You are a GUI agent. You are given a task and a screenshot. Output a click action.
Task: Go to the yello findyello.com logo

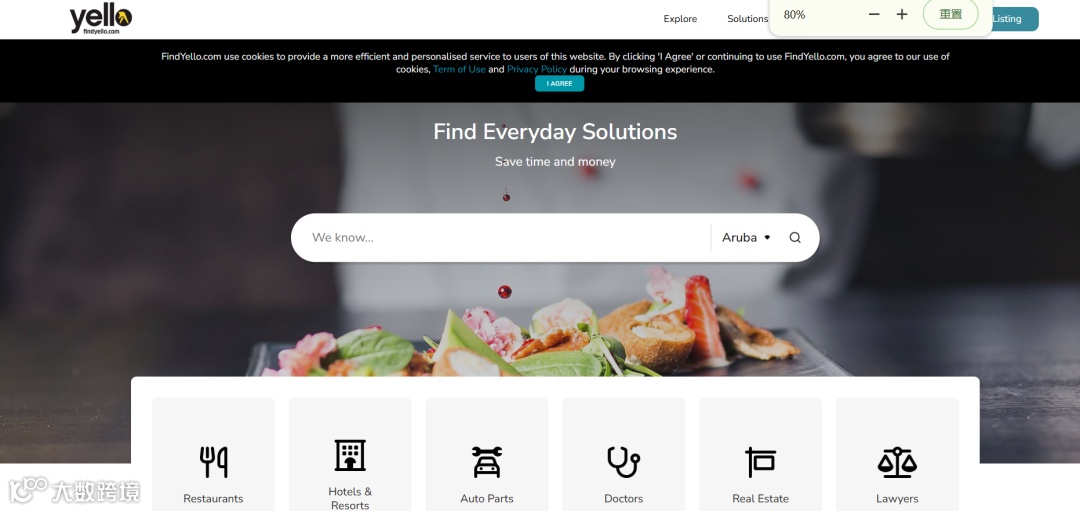click(x=101, y=20)
